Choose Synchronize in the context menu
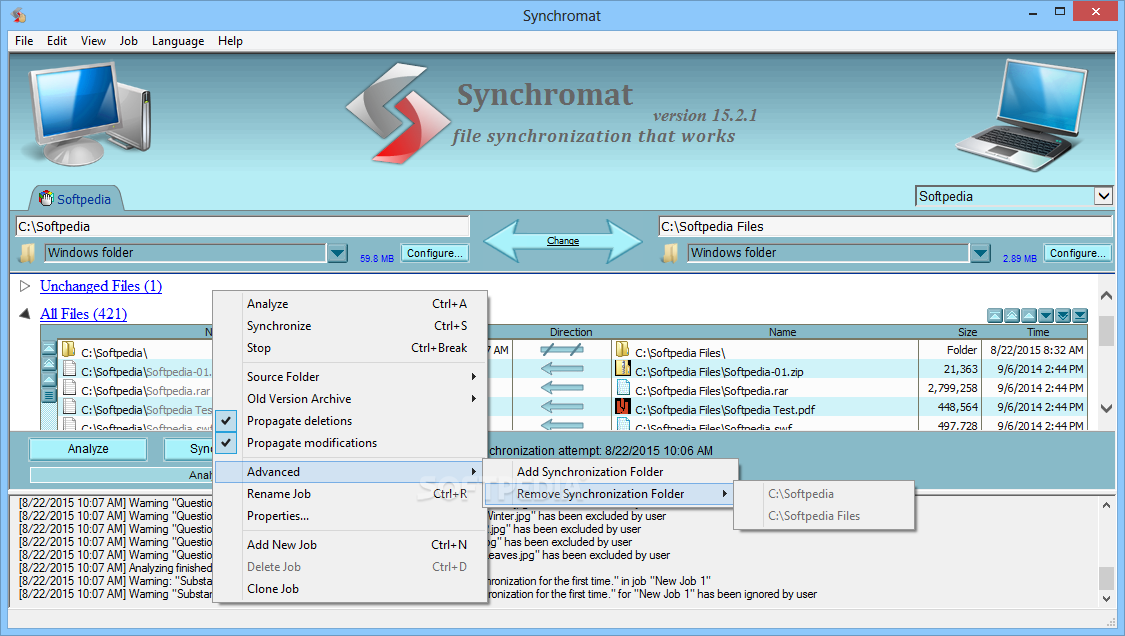The image size is (1125, 636). 352,326
